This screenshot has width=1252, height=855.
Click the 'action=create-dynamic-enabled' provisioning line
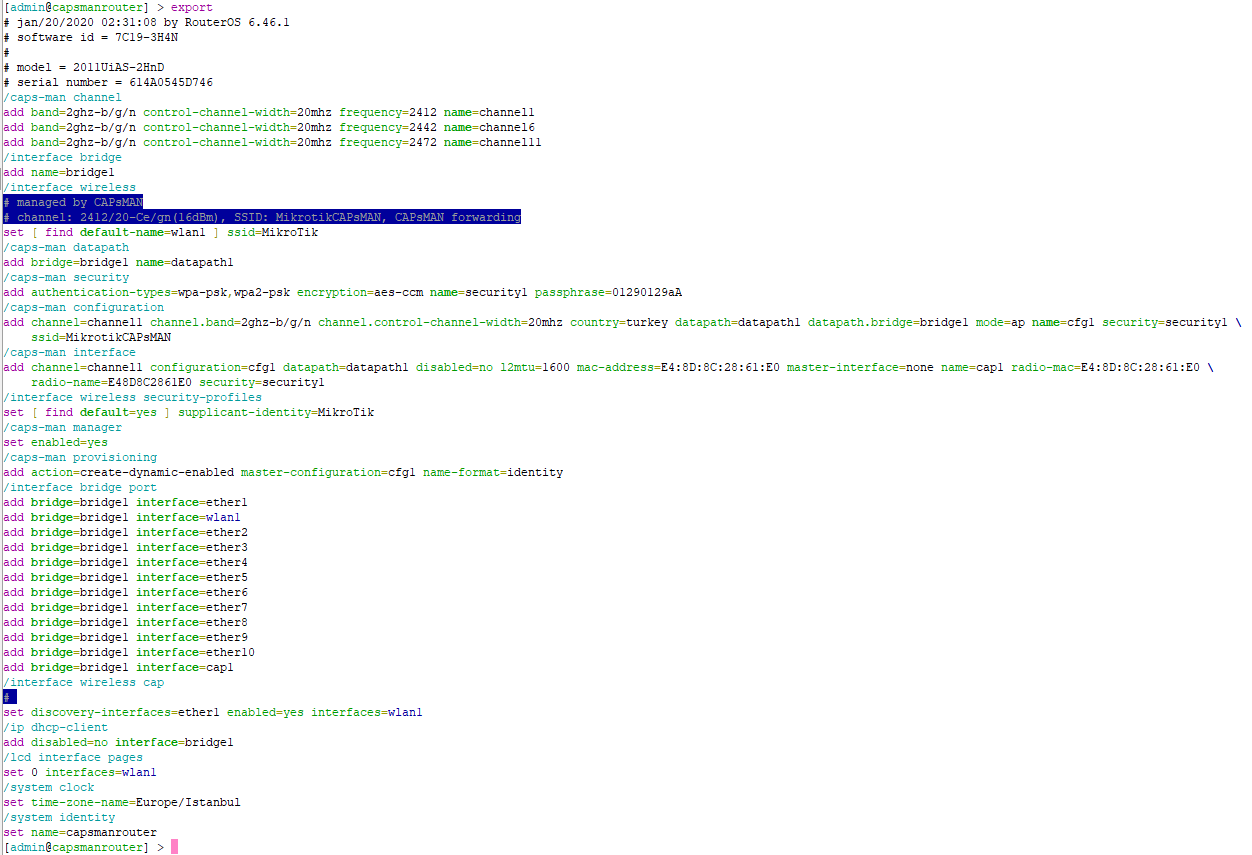pyautogui.click(x=283, y=472)
